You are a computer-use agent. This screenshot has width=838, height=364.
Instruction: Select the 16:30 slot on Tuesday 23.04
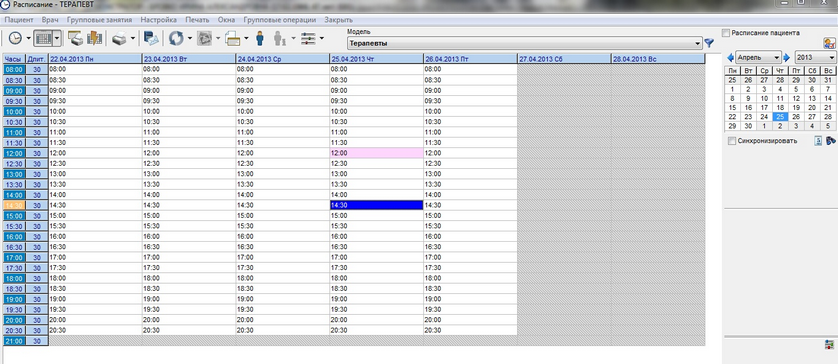click(x=189, y=247)
